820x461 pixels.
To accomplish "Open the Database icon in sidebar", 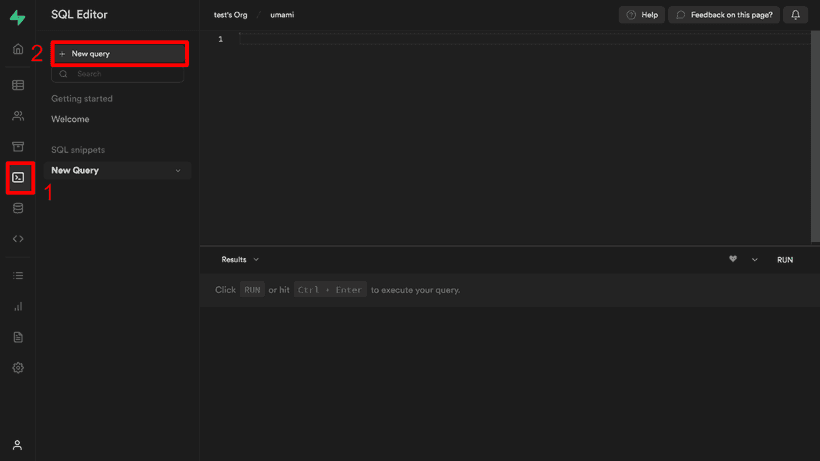I will [18, 208].
